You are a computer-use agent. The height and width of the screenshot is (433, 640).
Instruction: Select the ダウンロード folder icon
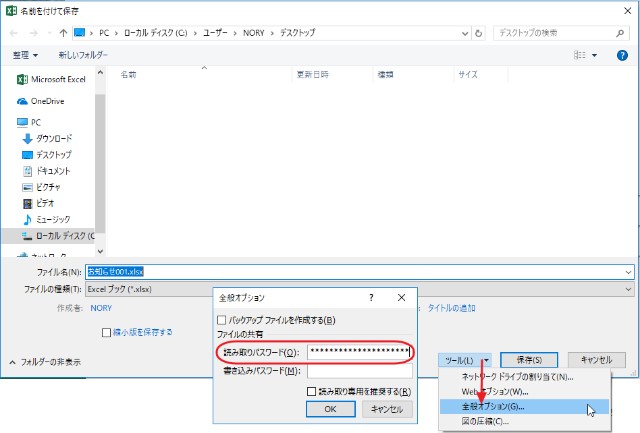click(28, 138)
